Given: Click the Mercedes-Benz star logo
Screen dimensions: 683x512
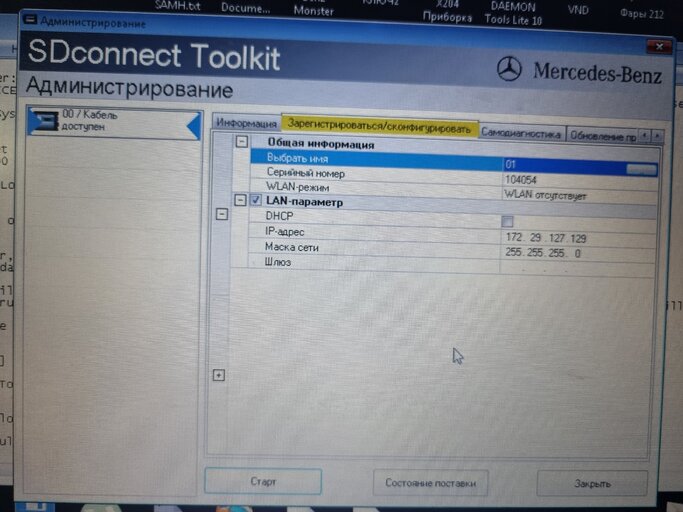Looking at the screenshot, I should point(509,69).
